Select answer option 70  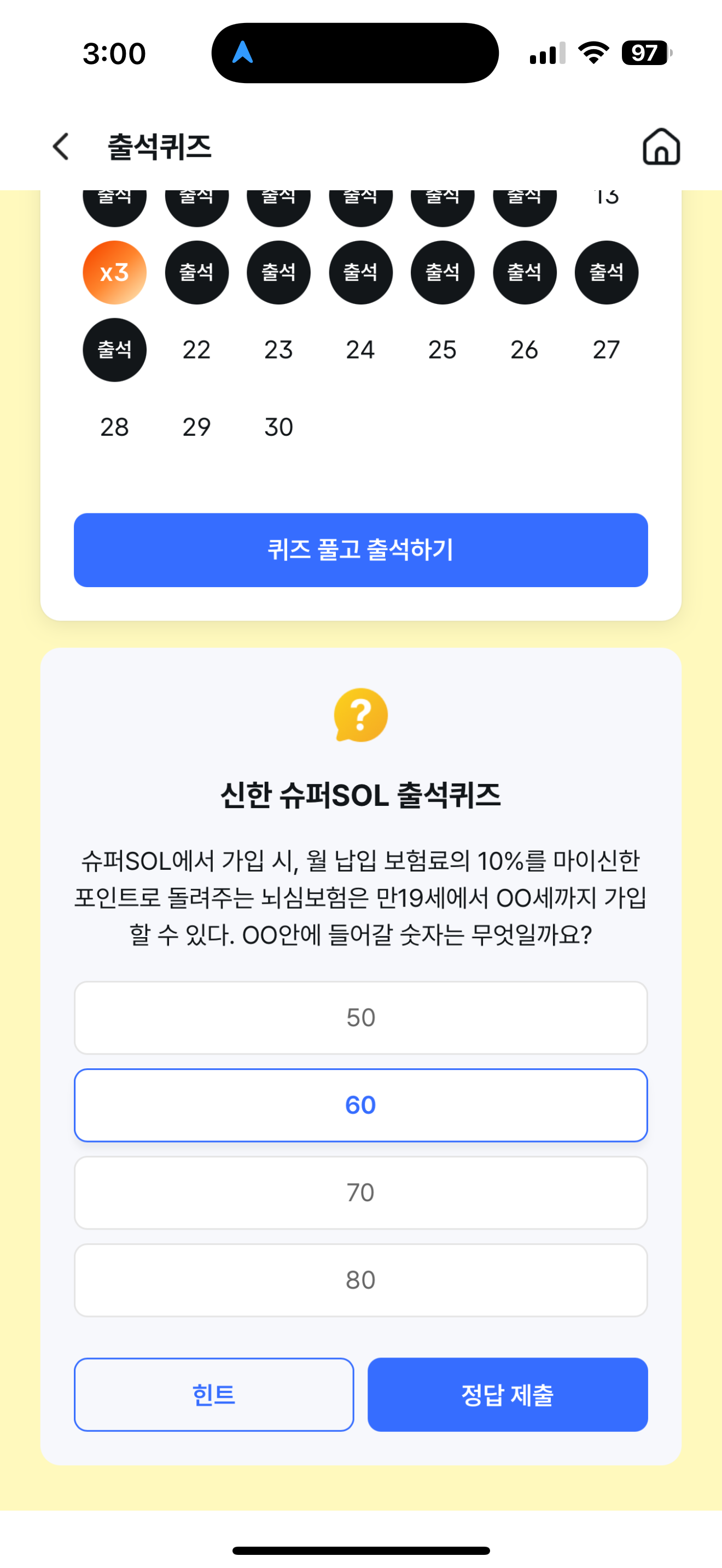coord(361,1192)
